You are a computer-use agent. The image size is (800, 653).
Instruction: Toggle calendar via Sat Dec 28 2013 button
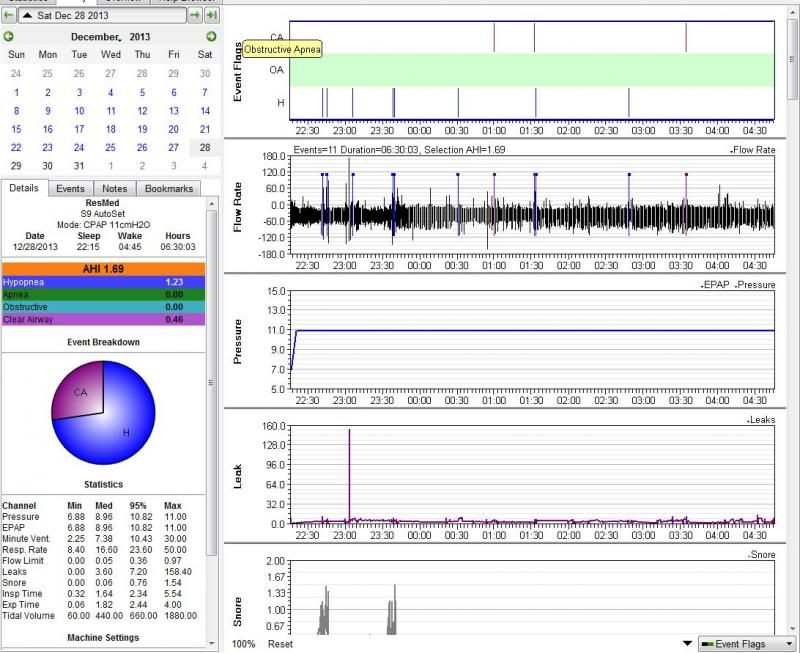click(x=102, y=16)
